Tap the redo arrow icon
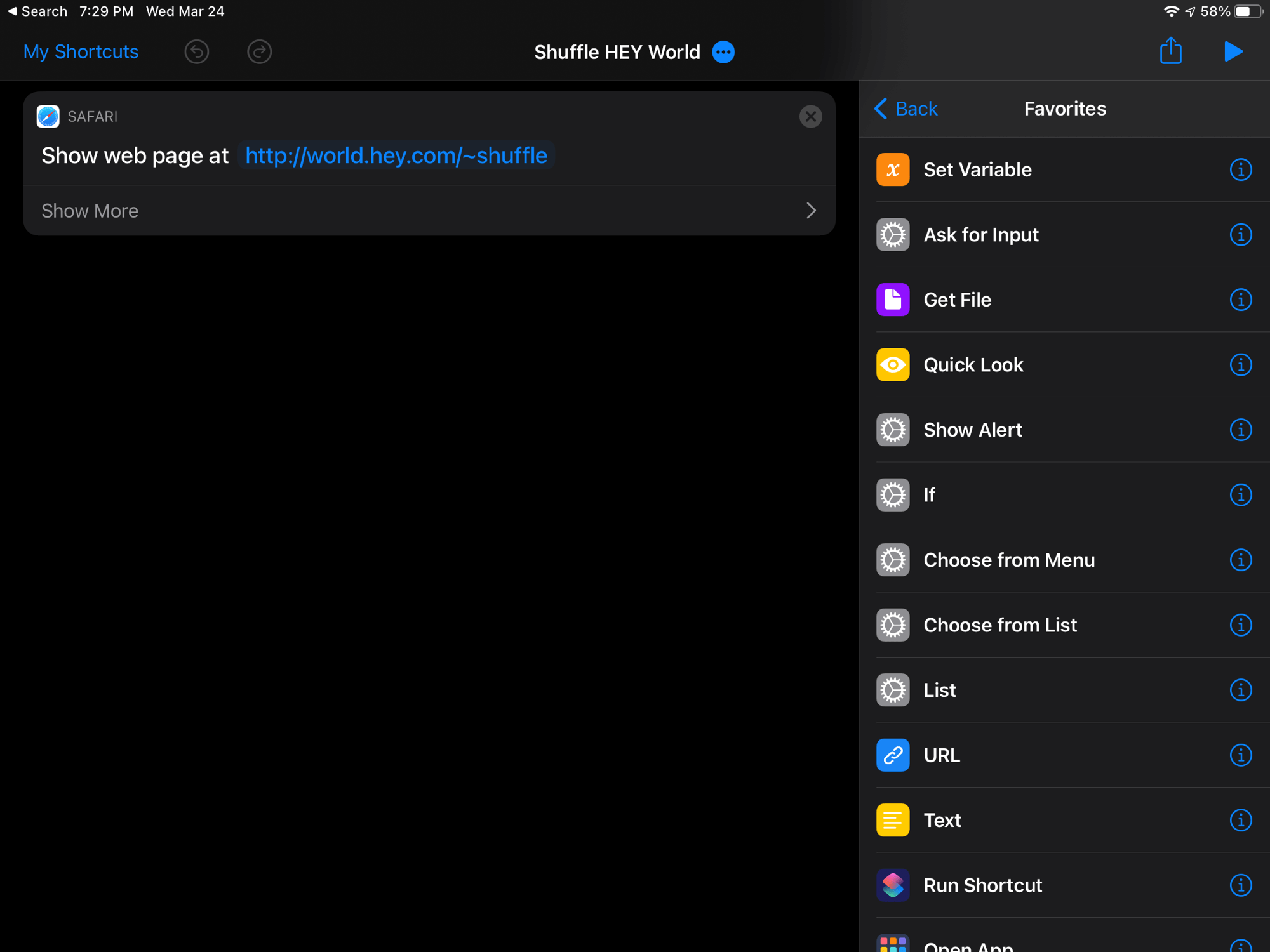1270x952 pixels. tap(259, 51)
